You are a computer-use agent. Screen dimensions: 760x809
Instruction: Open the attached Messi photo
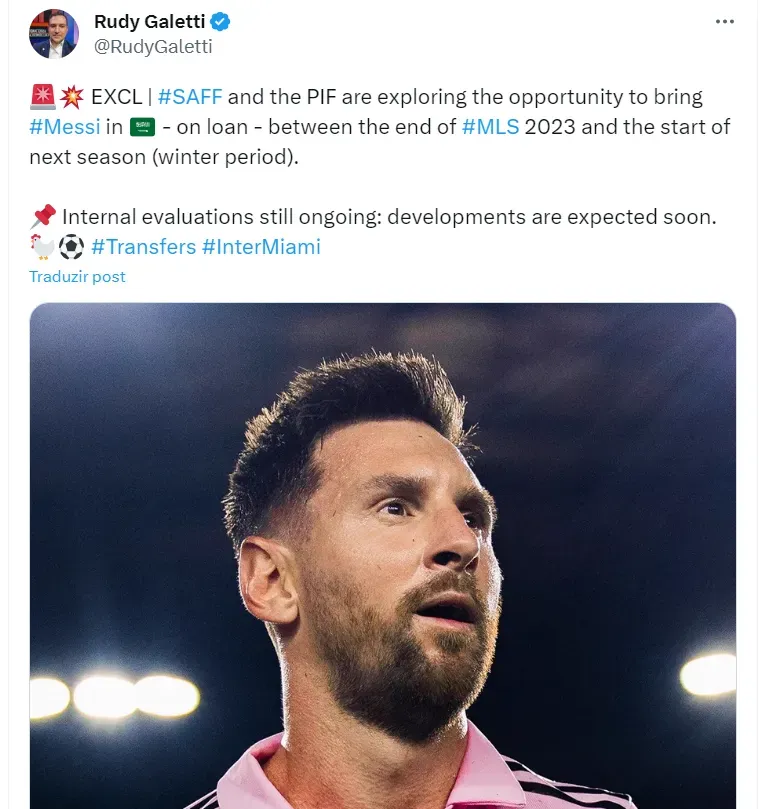coord(382,555)
